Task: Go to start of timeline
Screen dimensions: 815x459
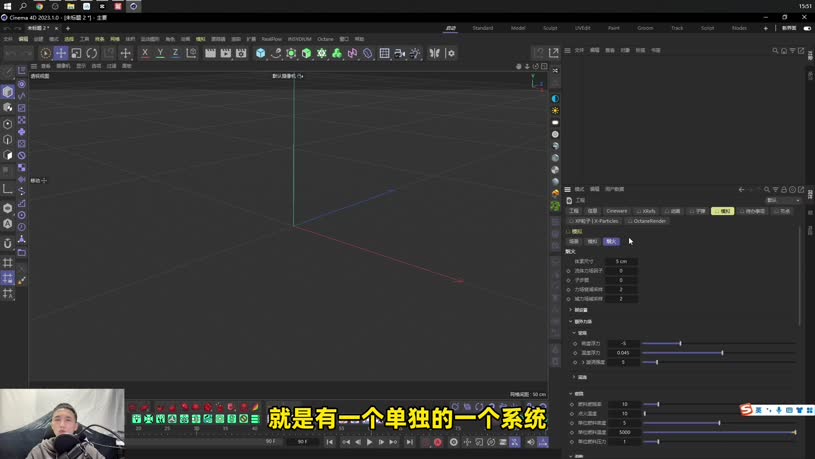Action: [x=330, y=442]
